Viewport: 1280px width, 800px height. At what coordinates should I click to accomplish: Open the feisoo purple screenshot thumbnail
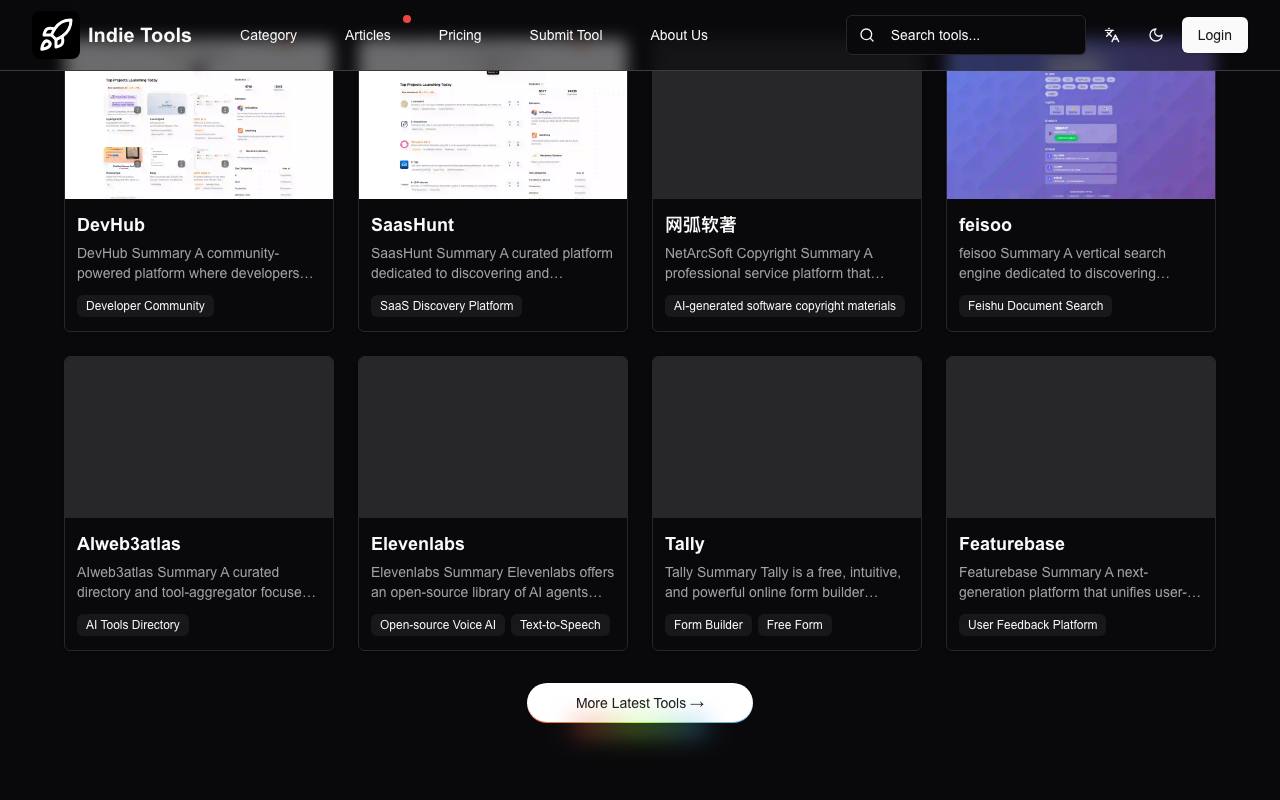(x=1081, y=135)
